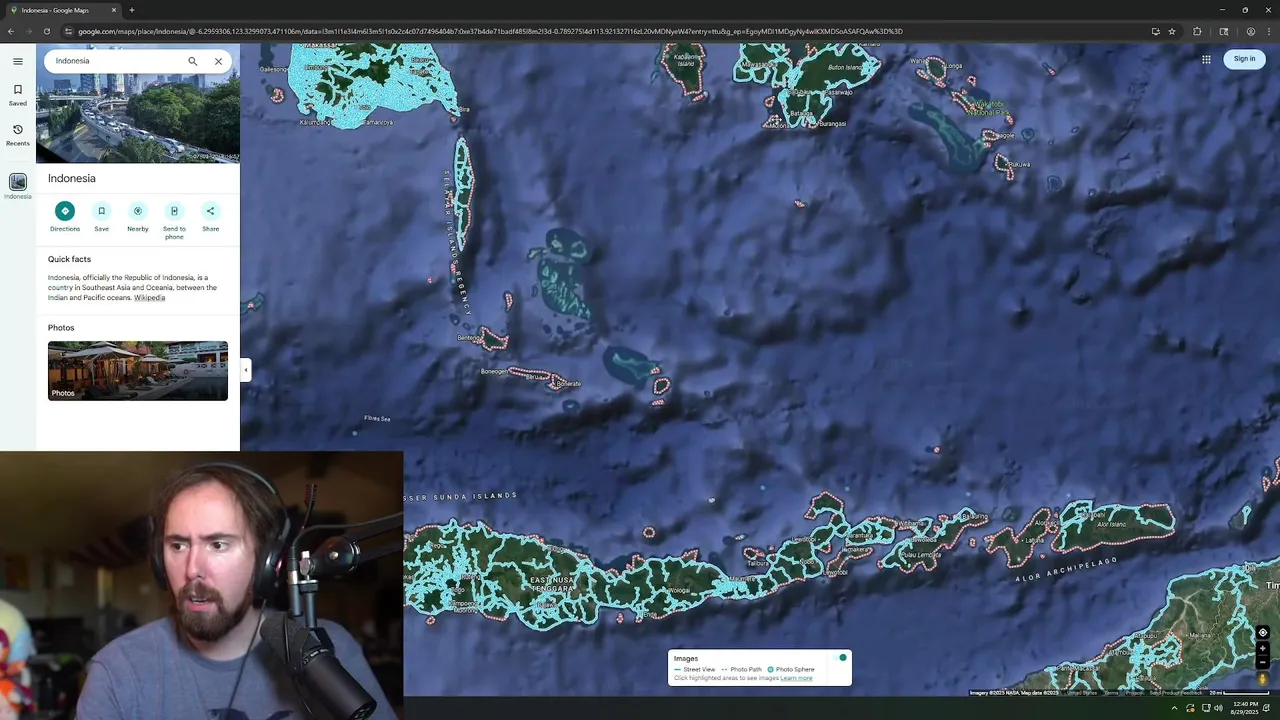The height and width of the screenshot is (720, 1280).
Task: Zoom out the map with minus
Action: tap(1262, 662)
